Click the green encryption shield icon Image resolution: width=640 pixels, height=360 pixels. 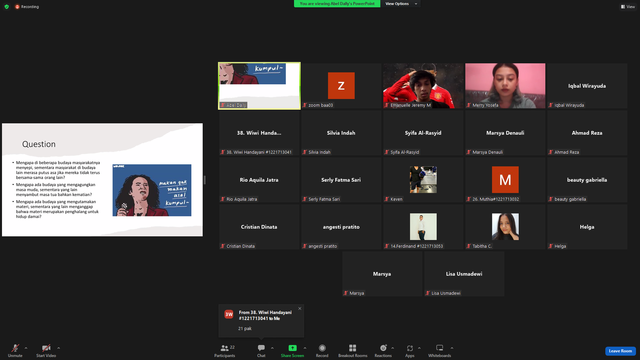click(x=7, y=7)
